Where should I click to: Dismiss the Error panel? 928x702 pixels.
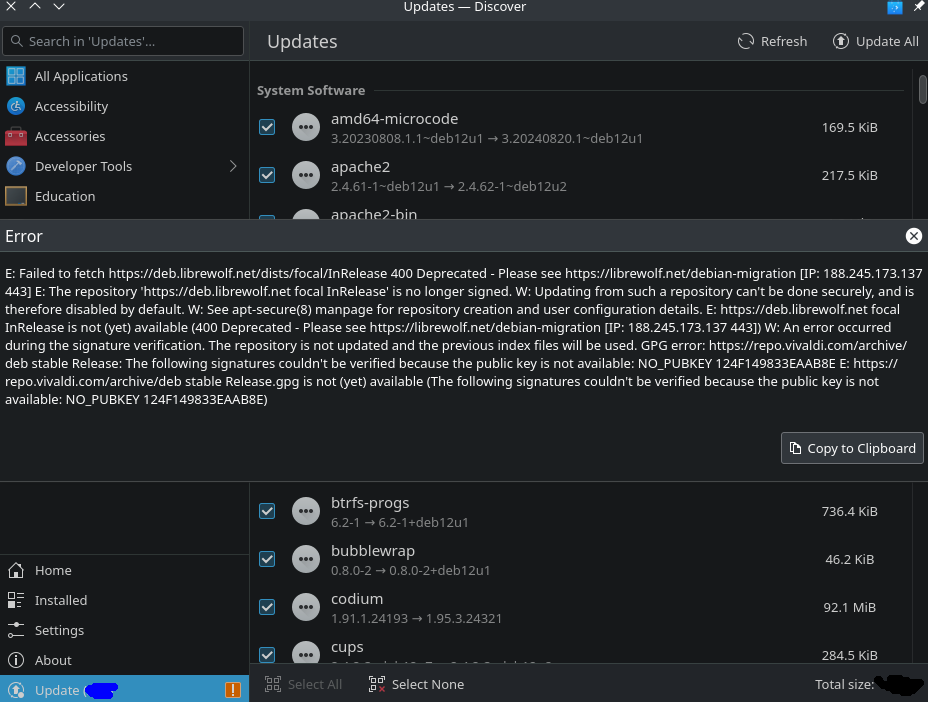click(x=914, y=236)
